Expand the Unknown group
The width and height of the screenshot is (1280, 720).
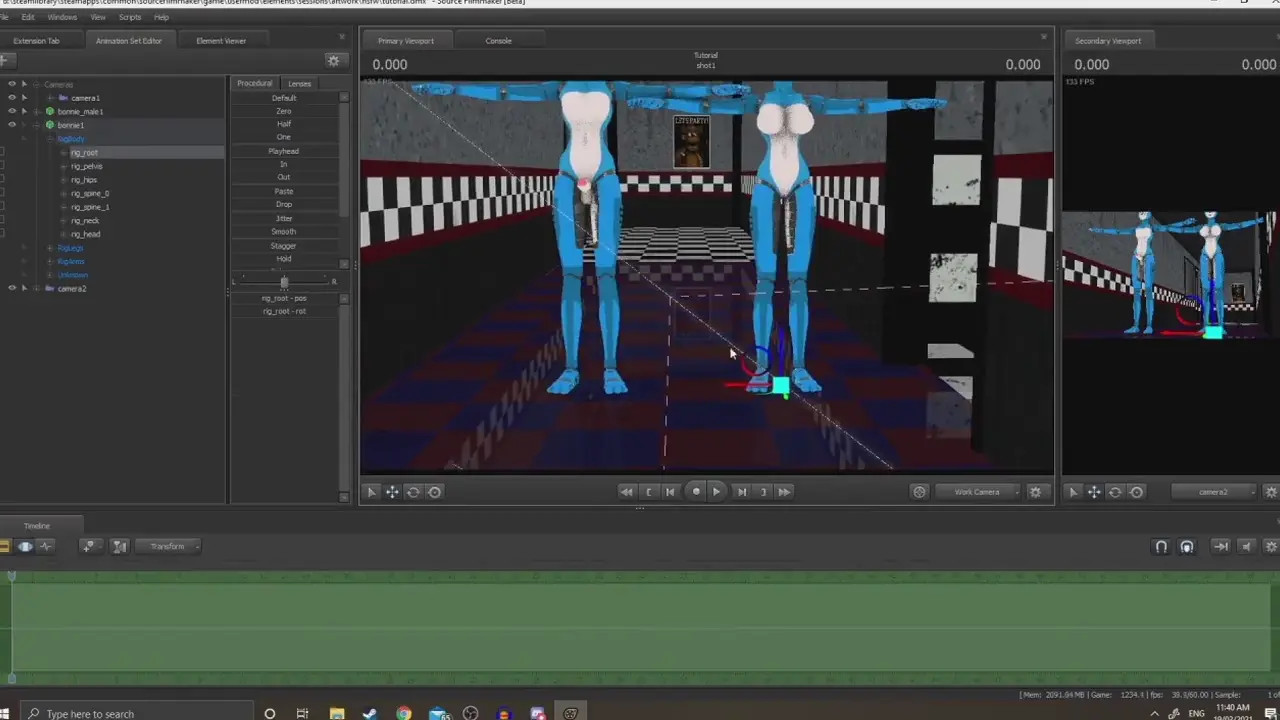tap(50, 275)
